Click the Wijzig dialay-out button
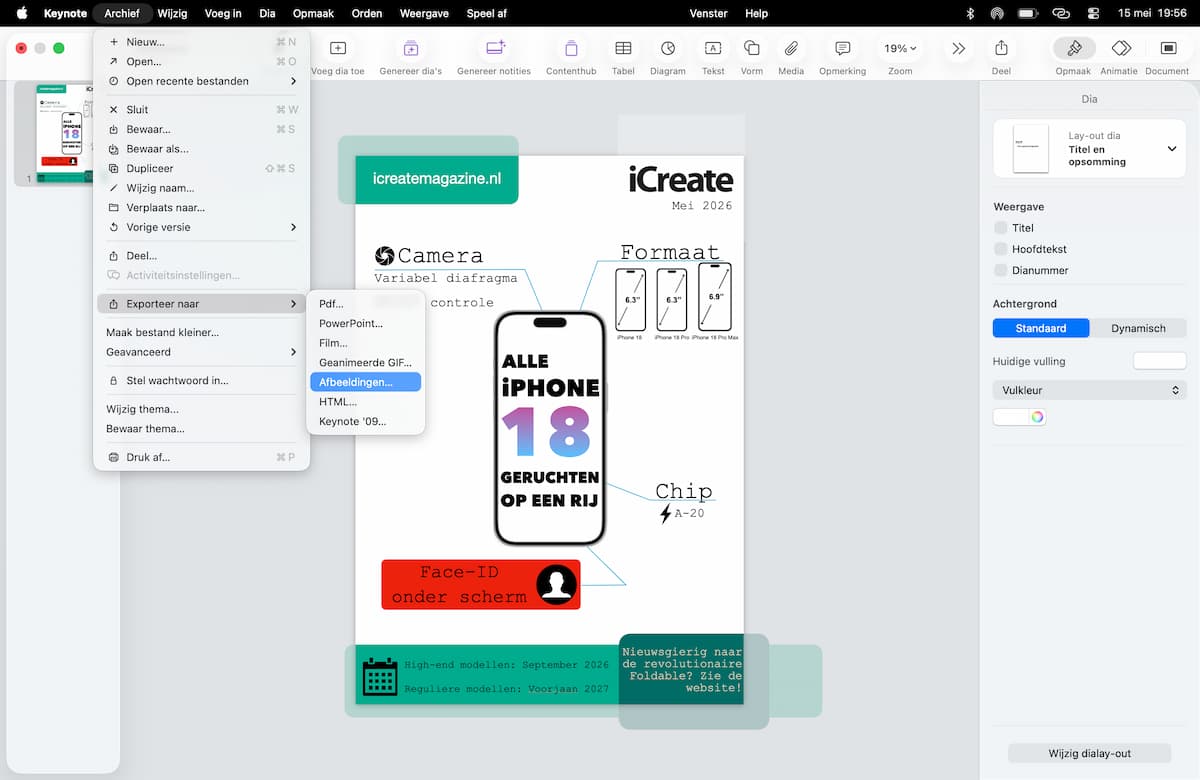 1090,753
